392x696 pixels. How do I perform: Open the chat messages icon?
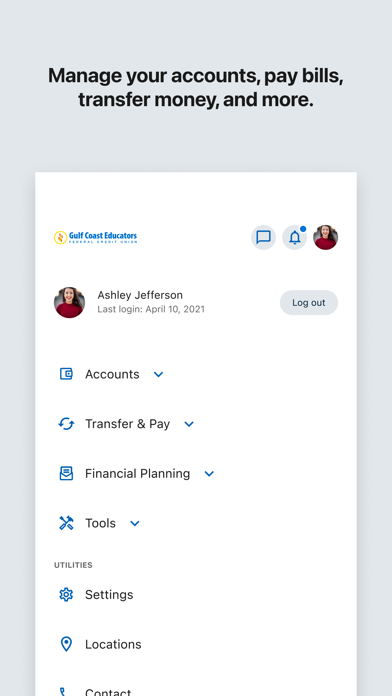point(263,237)
